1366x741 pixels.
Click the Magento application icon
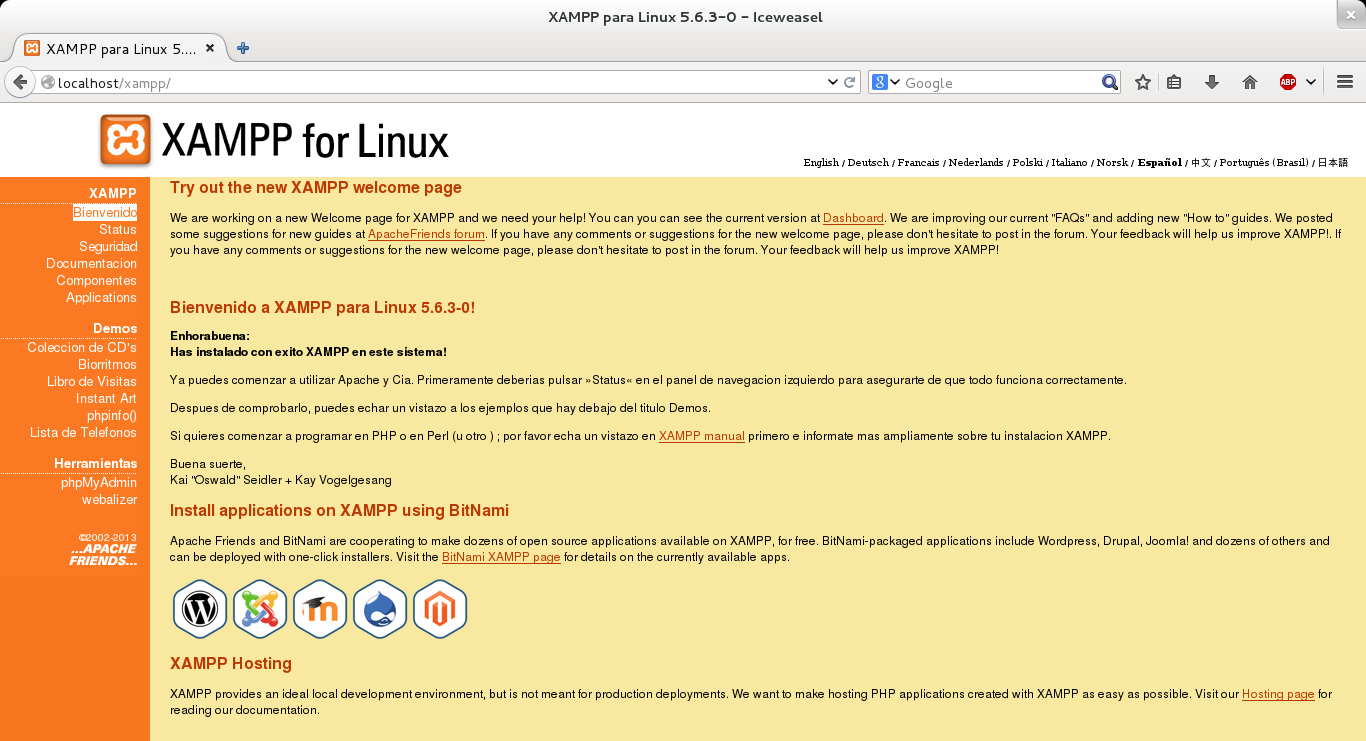pyautogui.click(x=440, y=609)
